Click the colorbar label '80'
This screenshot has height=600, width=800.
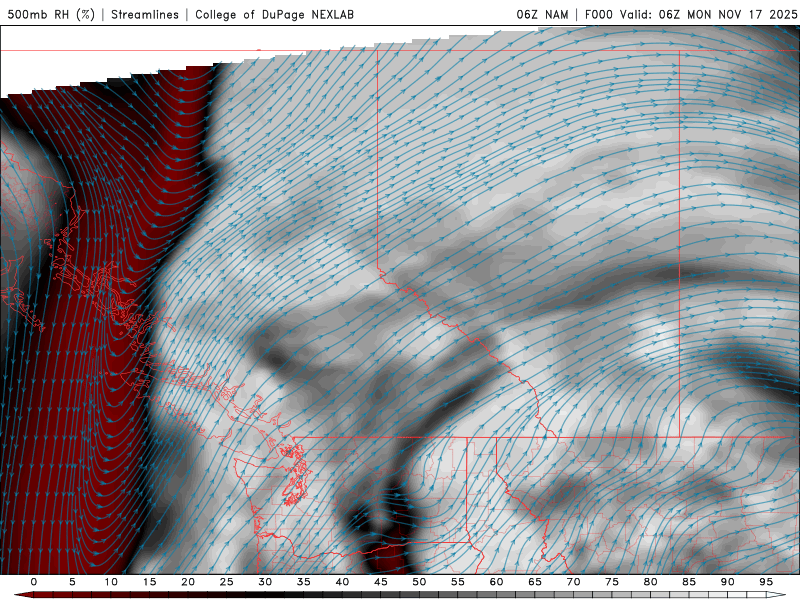click(x=650, y=582)
